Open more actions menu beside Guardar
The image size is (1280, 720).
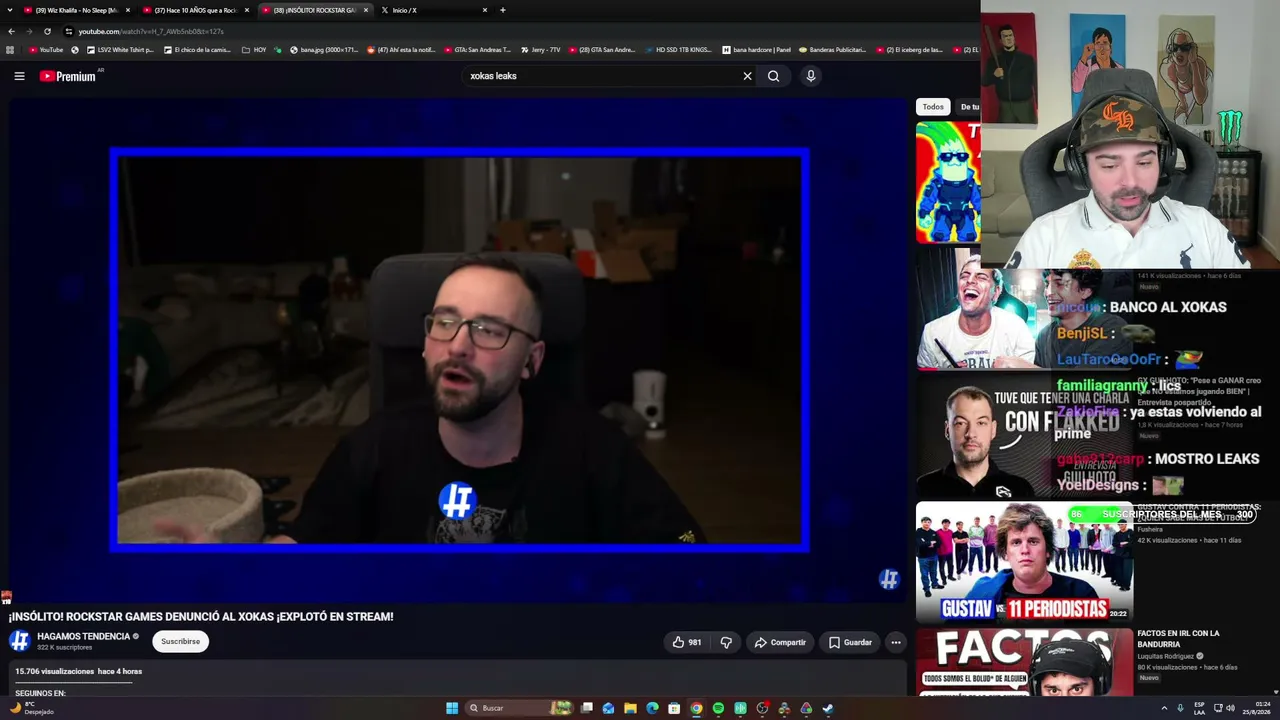pos(896,642)
